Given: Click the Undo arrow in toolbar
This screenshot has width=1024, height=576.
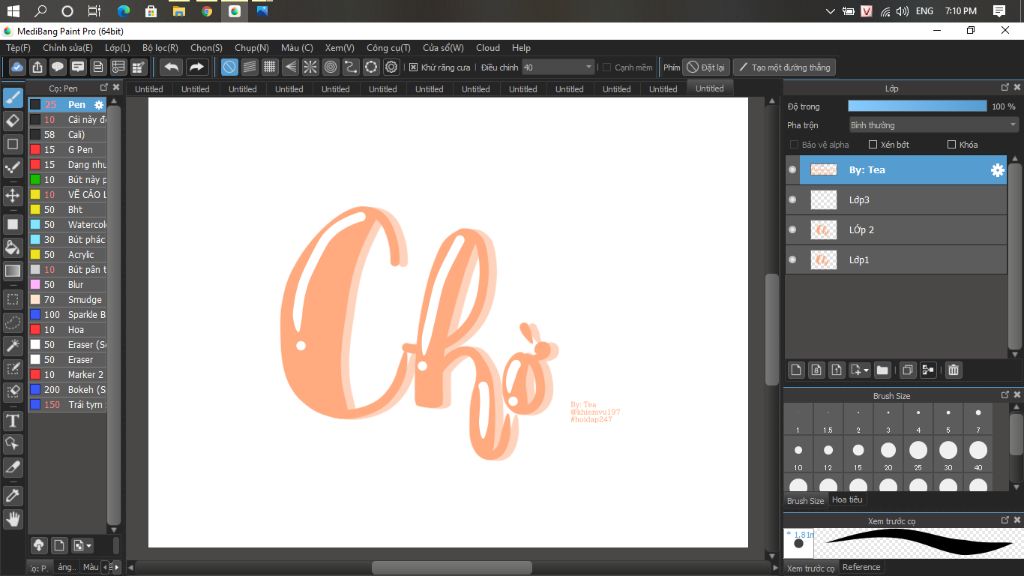Looking at the screenshot, I should click(171, 67).
